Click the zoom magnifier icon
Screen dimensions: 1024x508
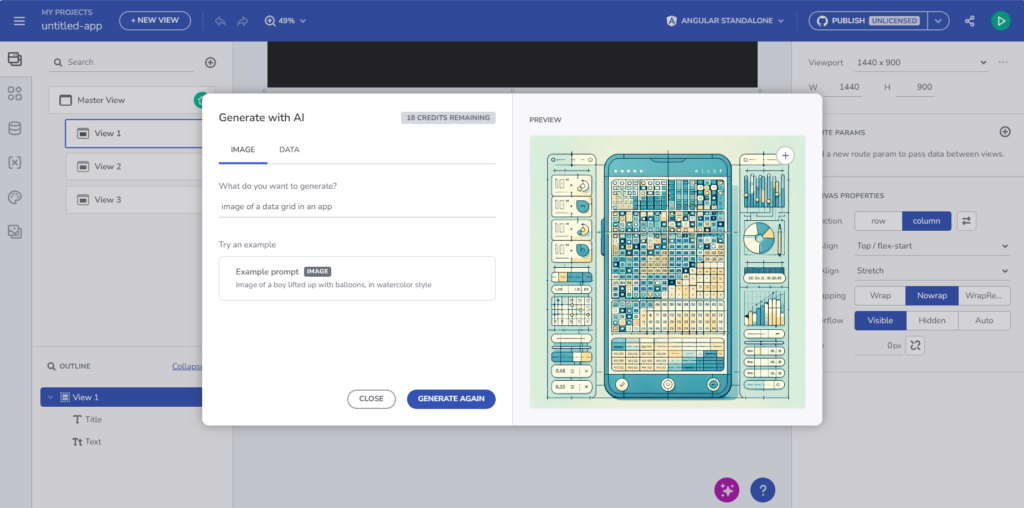[x=270, y=21]
